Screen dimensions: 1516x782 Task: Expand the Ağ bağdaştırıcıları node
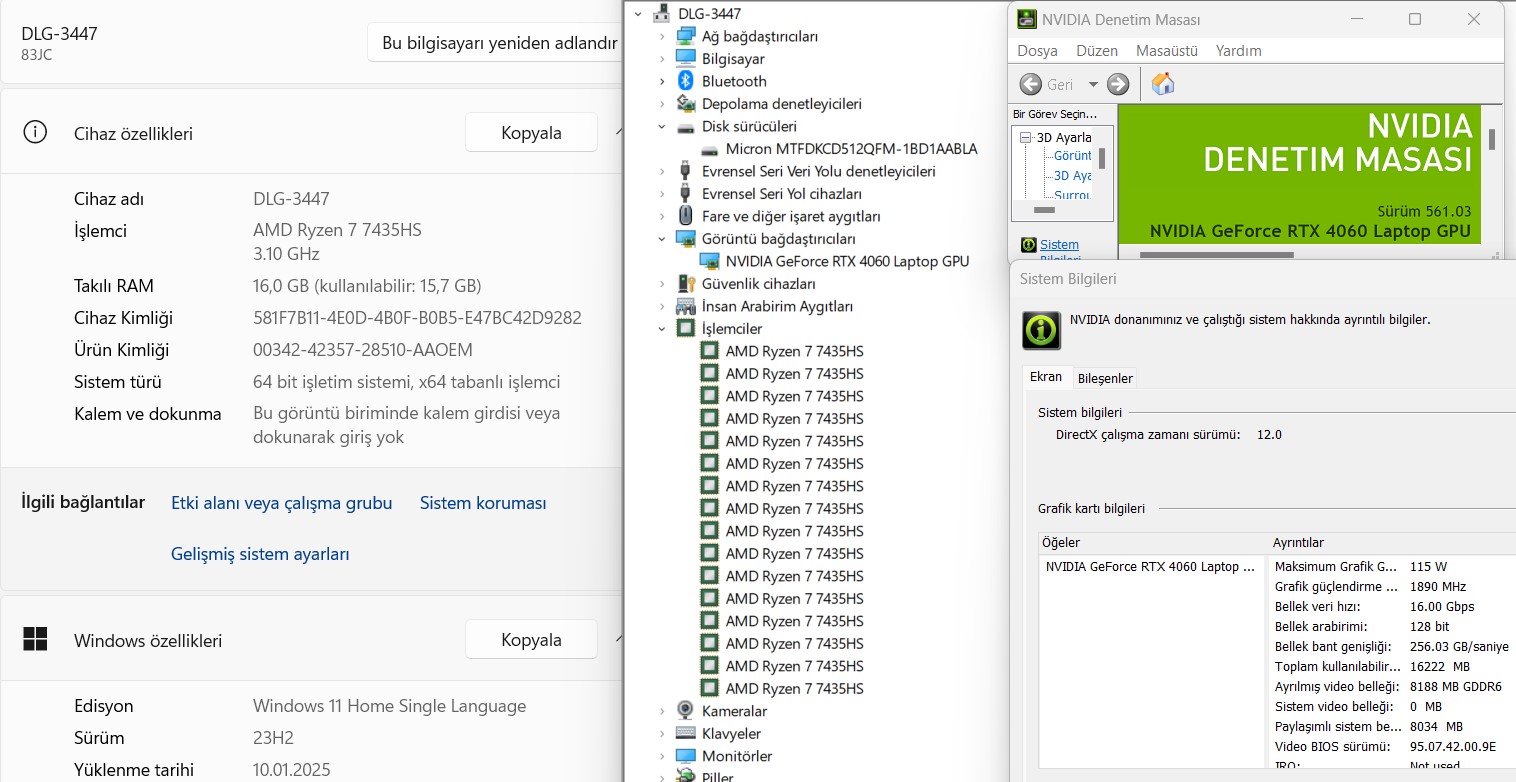coord(661,37)
